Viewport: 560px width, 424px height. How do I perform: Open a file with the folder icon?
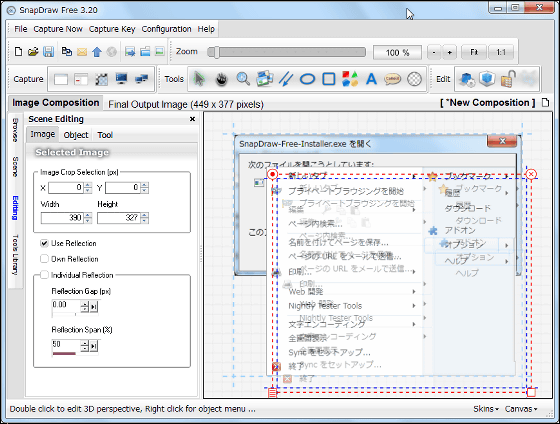33,52
